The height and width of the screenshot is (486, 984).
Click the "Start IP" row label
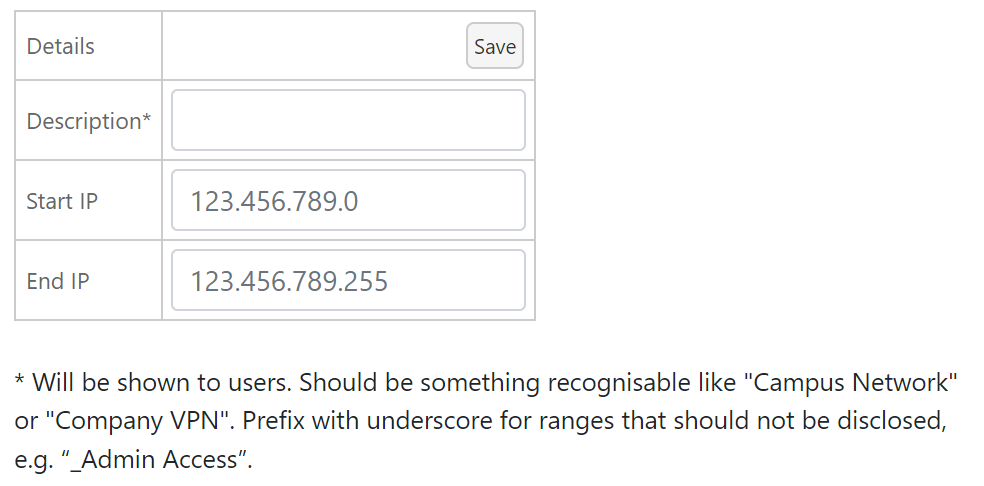tap(62, 201)
